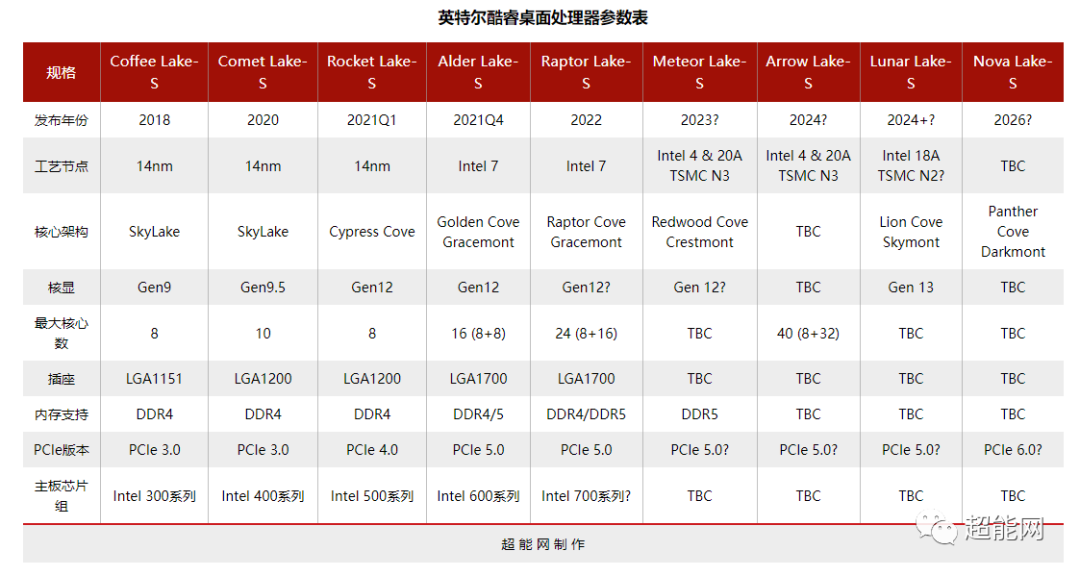Click the 2021Q4 release cell
The height and width of the screenshot is (576, 1080).
click(x=478, y=120)
